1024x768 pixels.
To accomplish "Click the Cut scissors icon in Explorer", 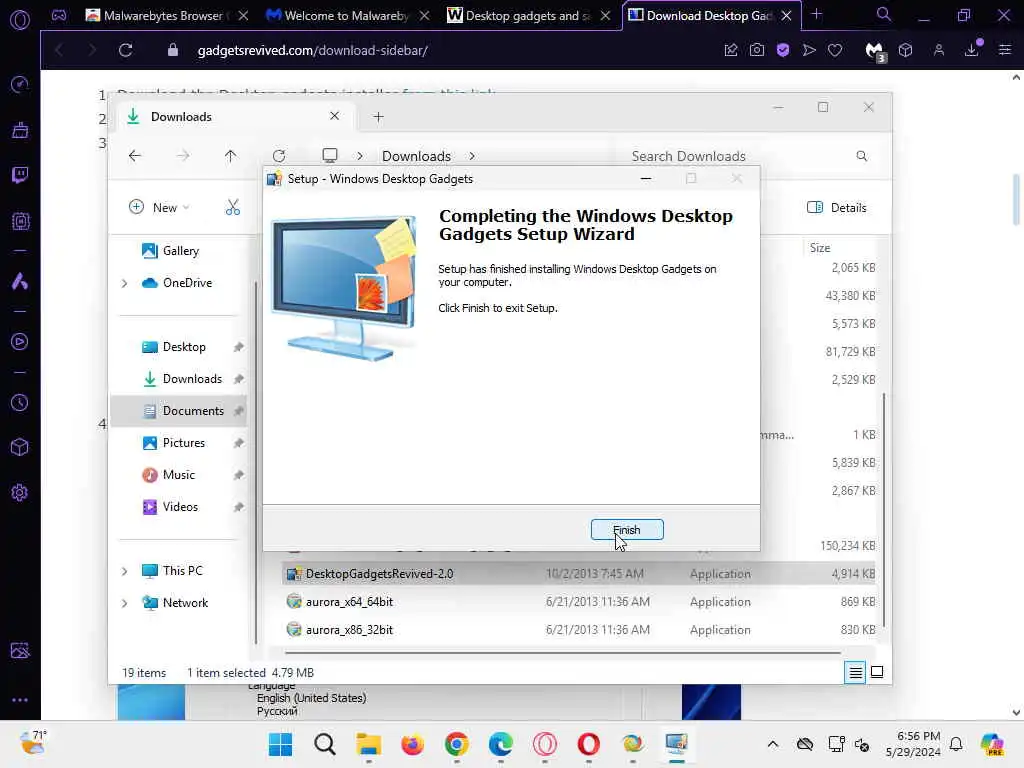I will point(232,208).
